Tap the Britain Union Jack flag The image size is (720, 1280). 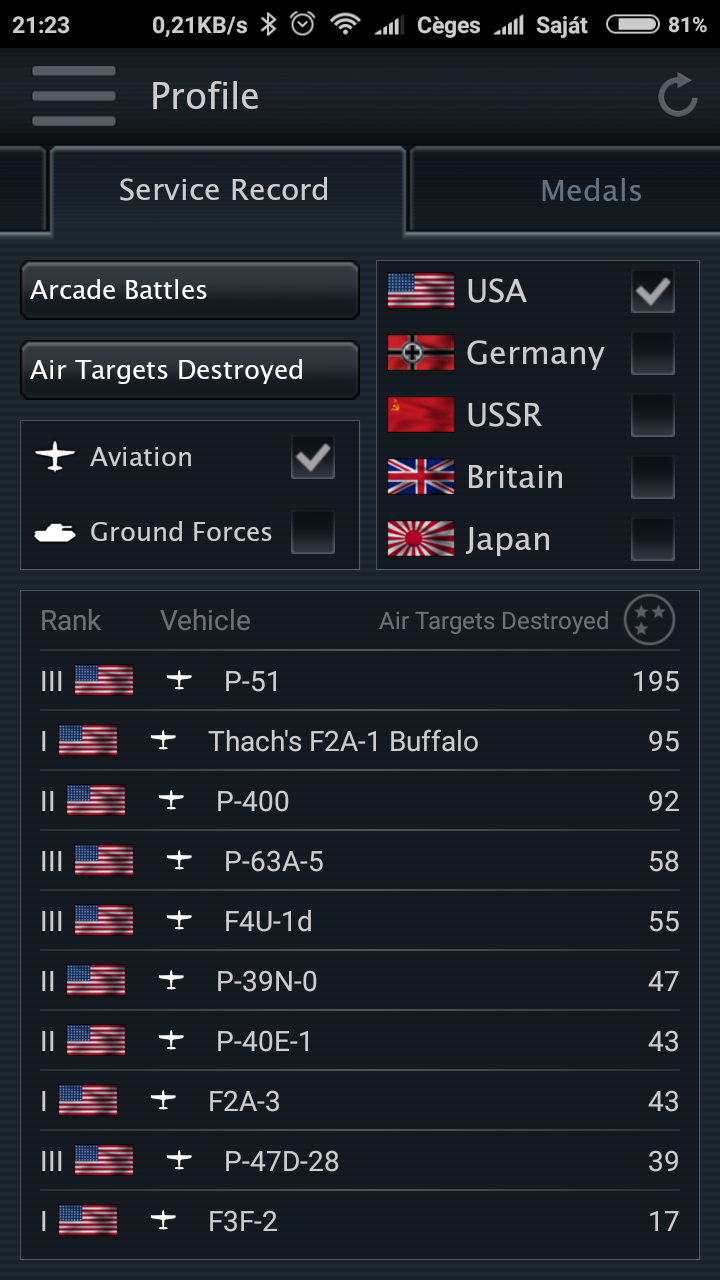coord(420,477)
